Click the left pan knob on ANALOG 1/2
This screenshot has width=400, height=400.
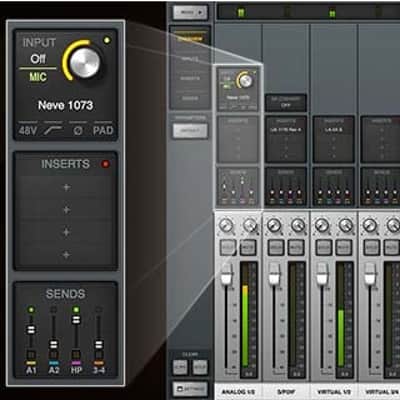click(226, 226)
